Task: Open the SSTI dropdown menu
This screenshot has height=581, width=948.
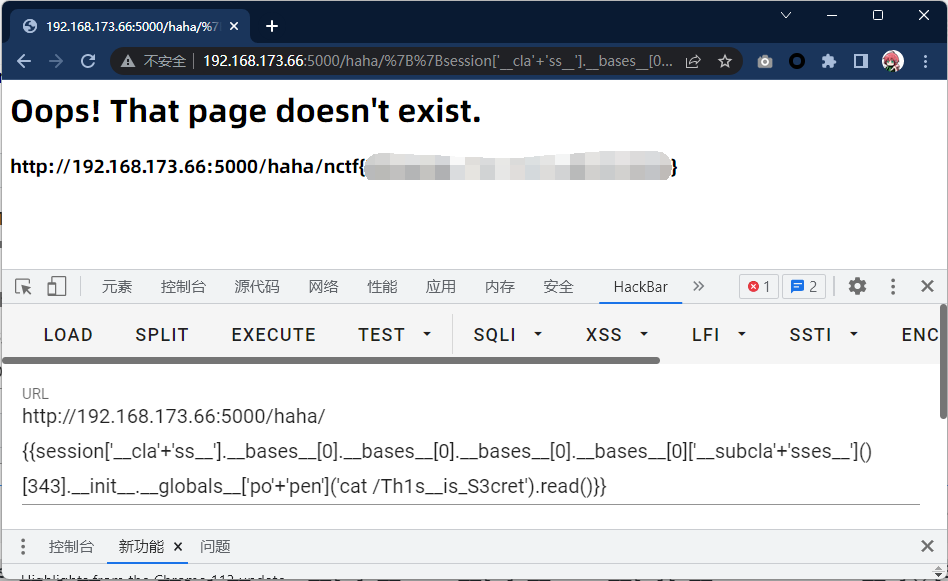Action: point(853,335)
